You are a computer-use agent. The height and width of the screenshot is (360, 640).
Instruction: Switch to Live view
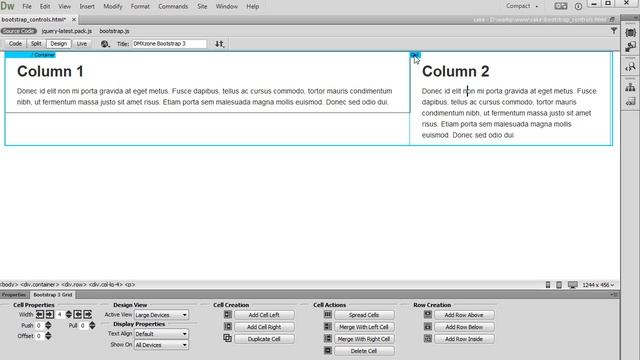tap(82, 44)
